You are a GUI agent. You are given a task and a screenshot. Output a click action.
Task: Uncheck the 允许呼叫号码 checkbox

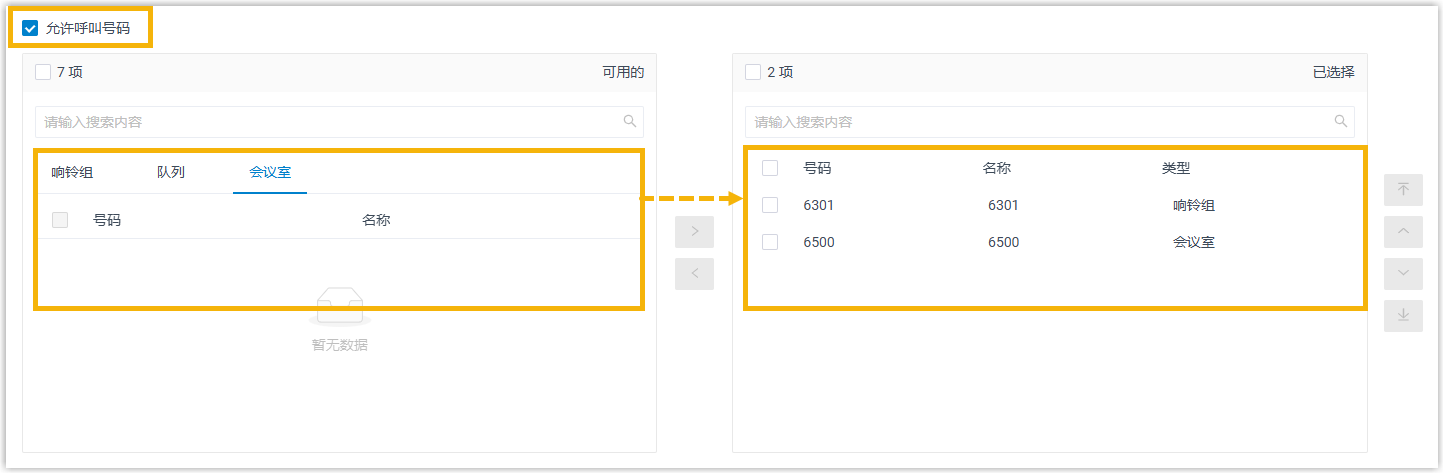tap(30, 28)
